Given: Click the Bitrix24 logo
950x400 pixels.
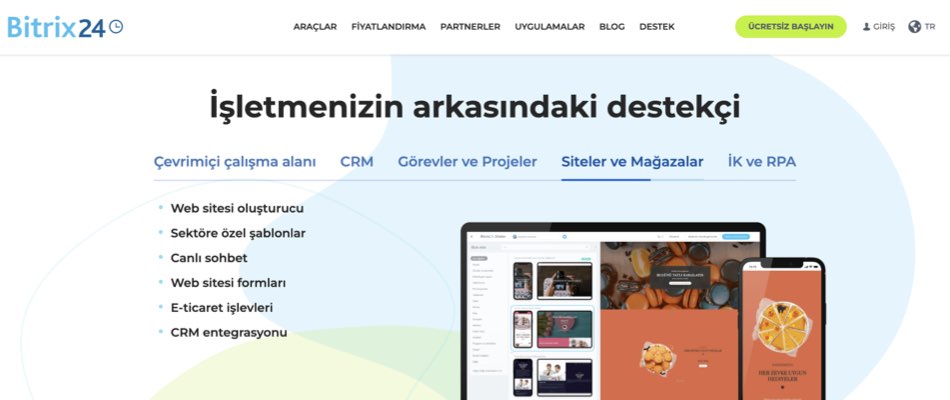Looking at the screenshot, I should 56,27.
